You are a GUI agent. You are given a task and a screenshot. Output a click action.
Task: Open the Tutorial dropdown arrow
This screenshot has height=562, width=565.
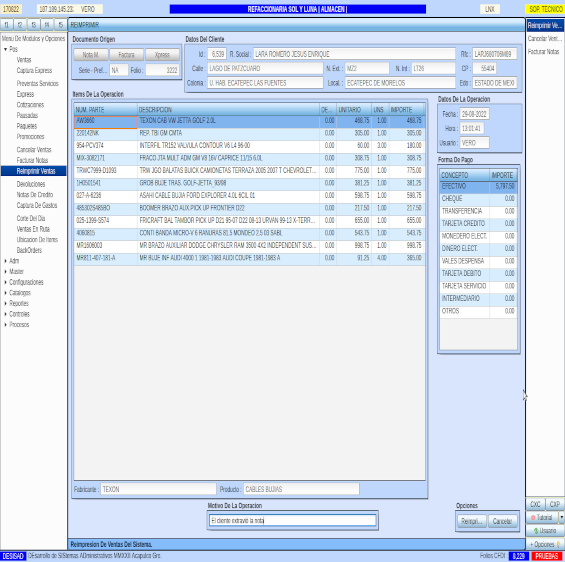click(561, 517)
